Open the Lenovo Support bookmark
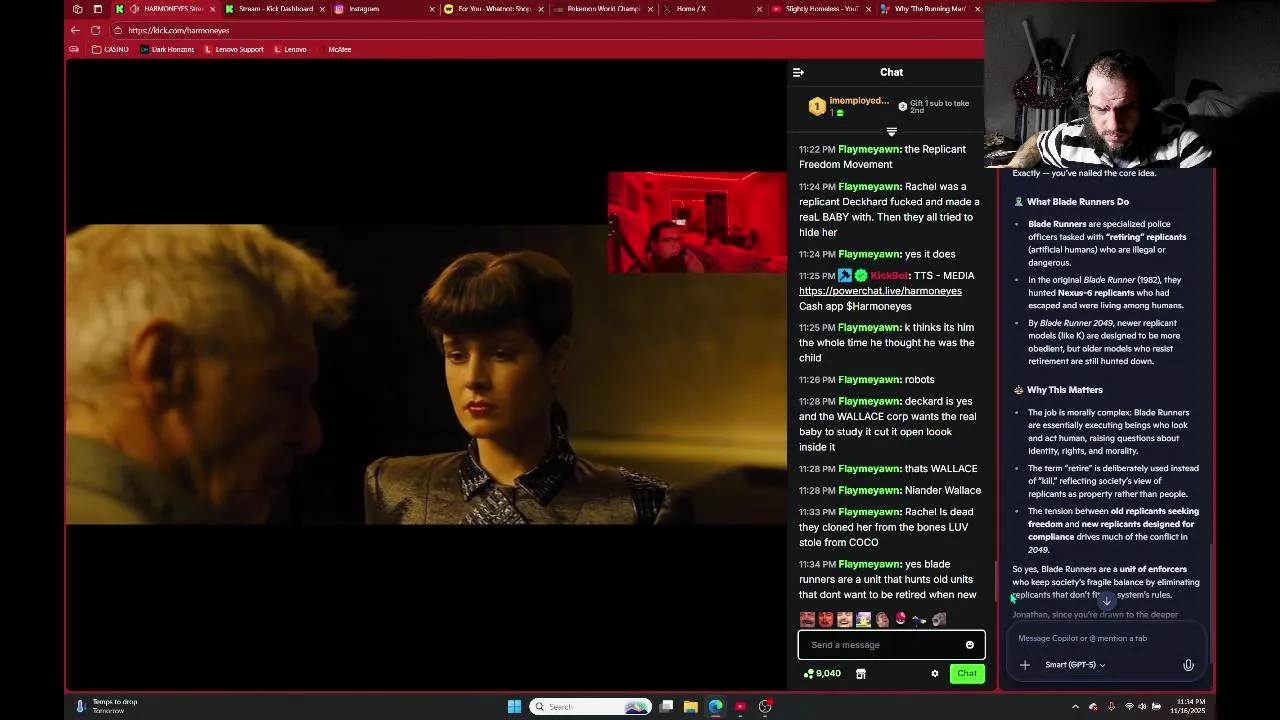This screenshot has height=720, width=1280. point(233,49)
